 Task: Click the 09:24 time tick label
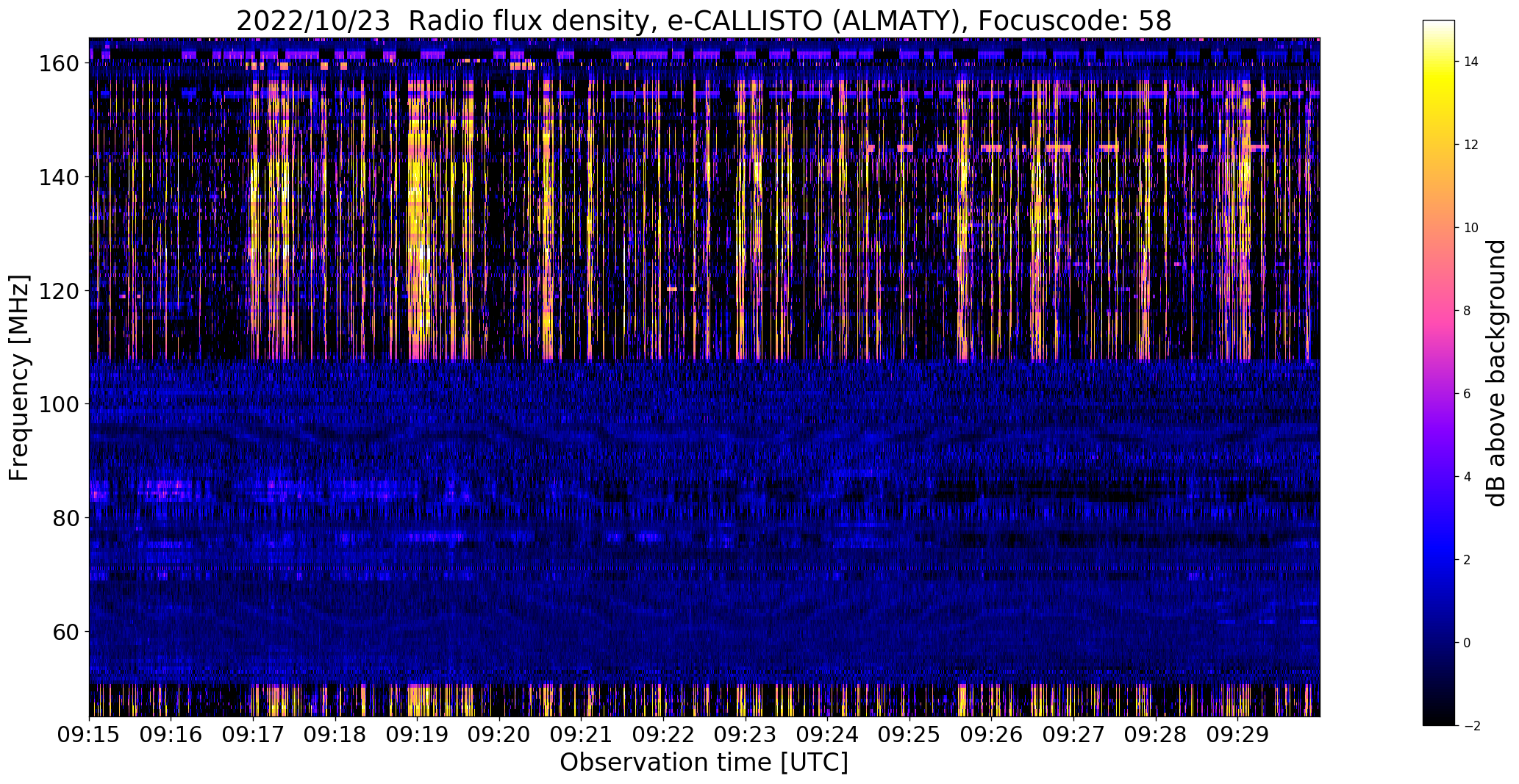pyautogui.click(x=828, y=734)
